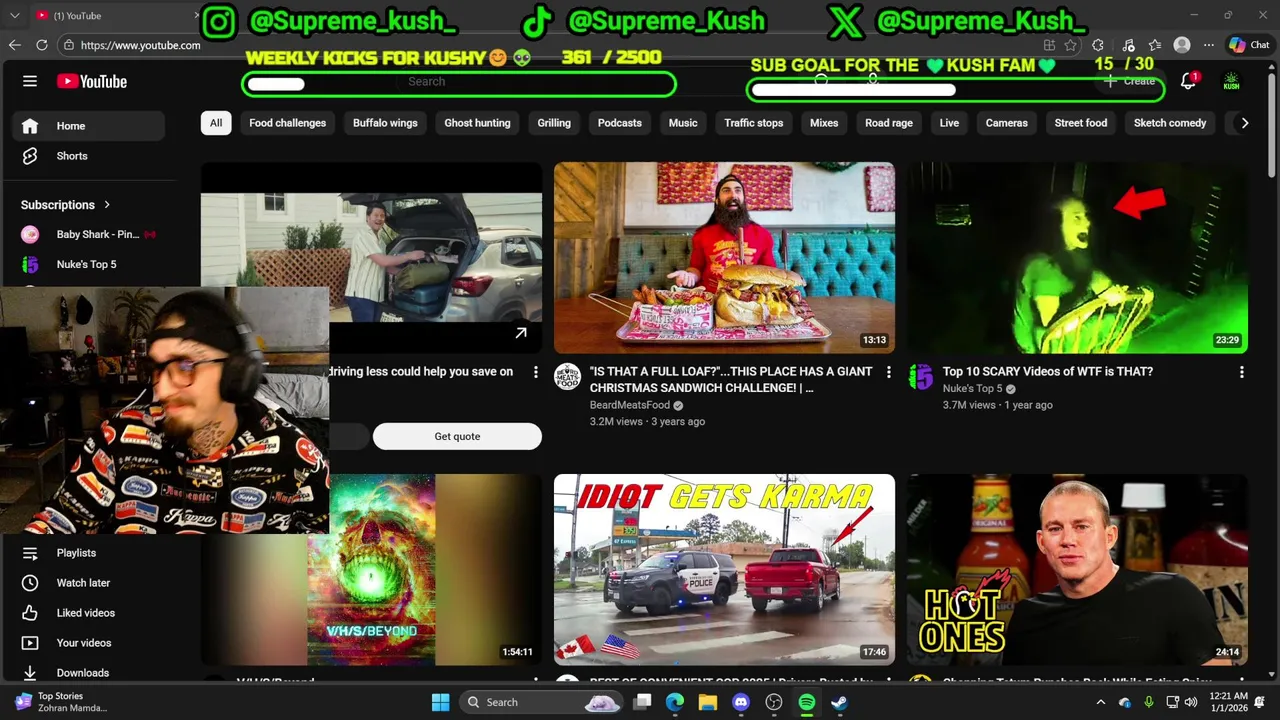Screen dimensions: 1280x720
Task: Click the taskbar Search box
Action: click(x=543, y=702)
